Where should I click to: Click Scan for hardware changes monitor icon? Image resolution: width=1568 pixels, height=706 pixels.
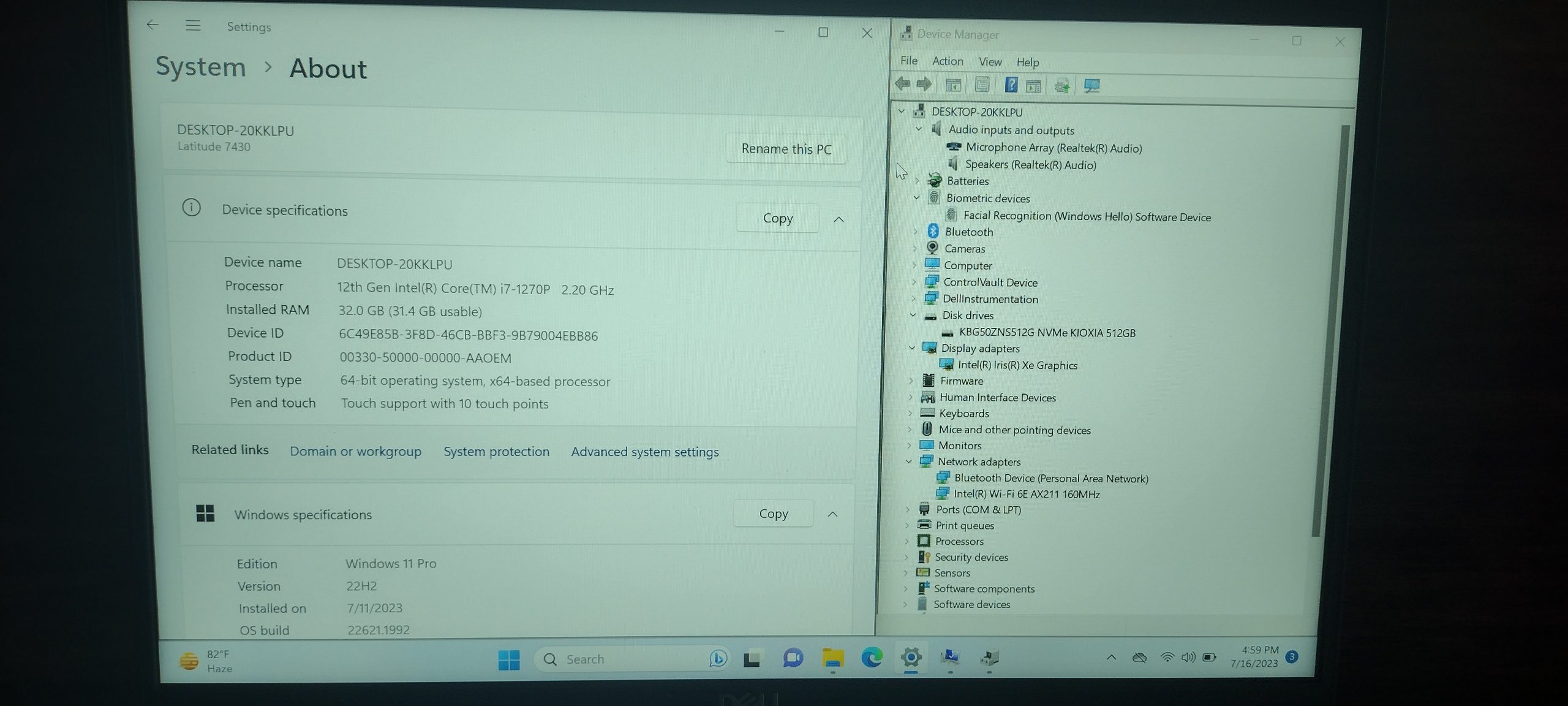click(x=1091, y=85)
